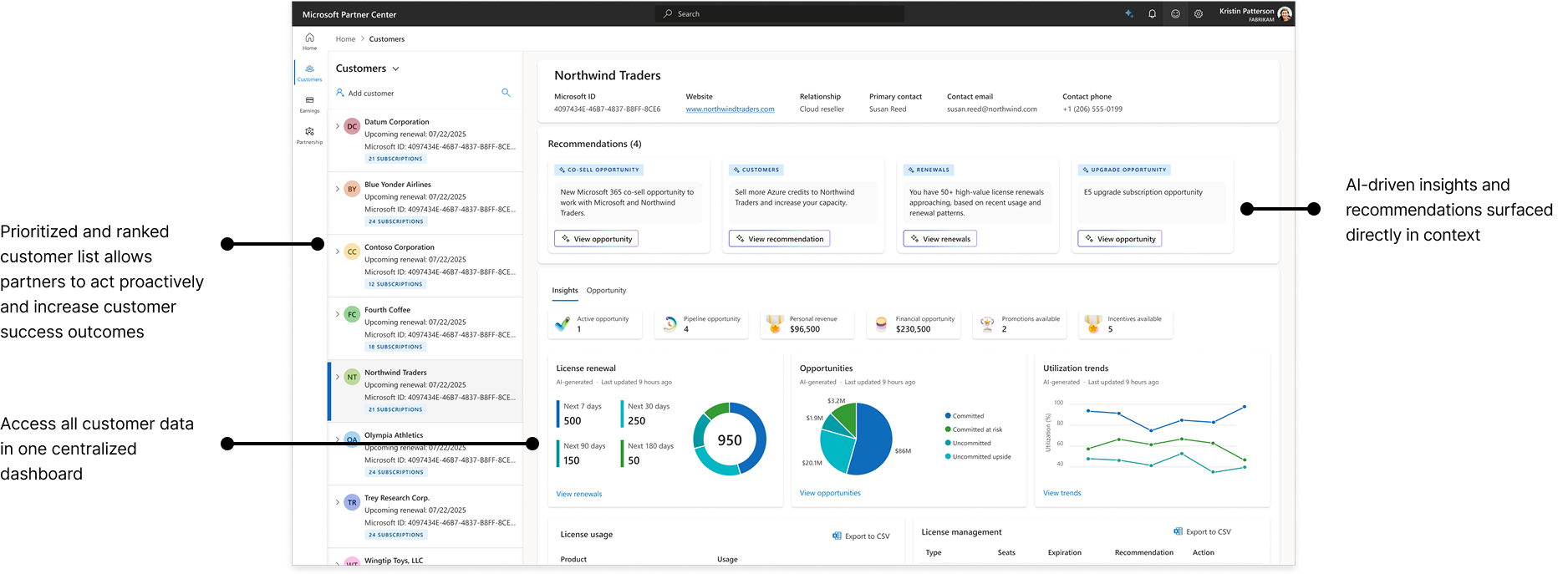Click the Datum Corporation DC avatar
The width and height of the screenshot is (1568, 574).
[x=352, y=126]
